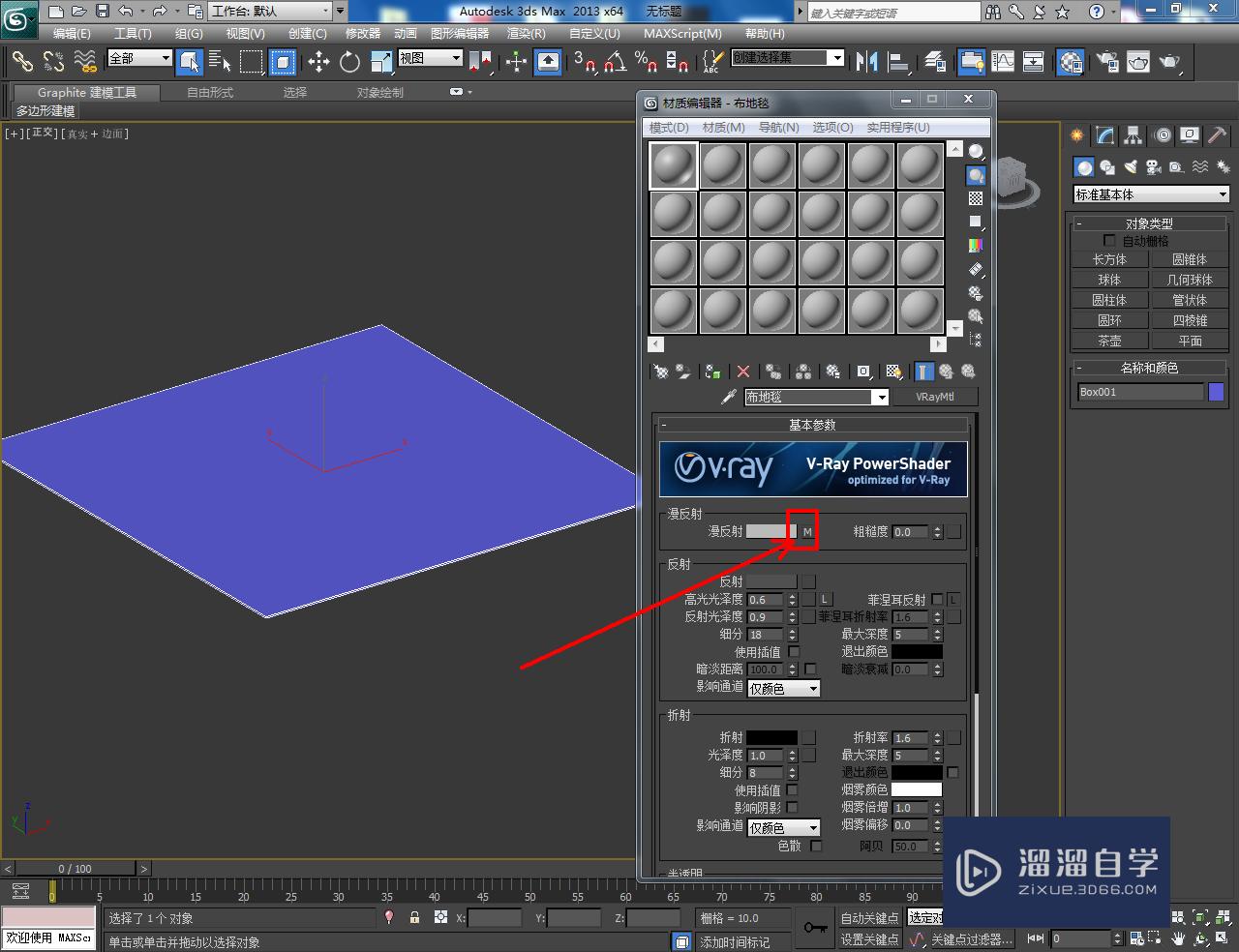Viewport: 1239px width, 952px height.
Task: Open the Modify command panel tab
Action: click(x=1104, y=135)
